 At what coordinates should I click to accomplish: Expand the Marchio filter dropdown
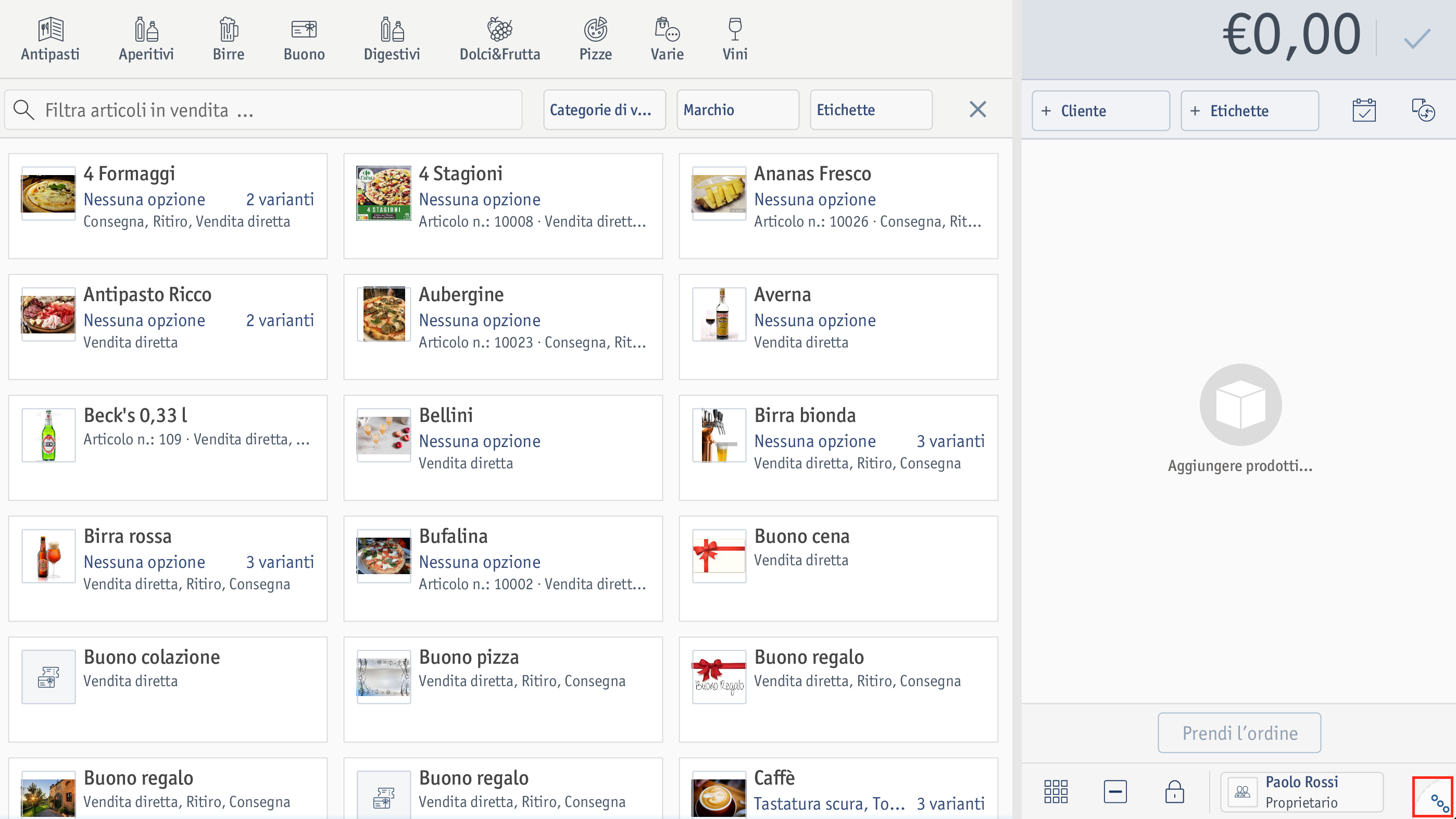point(737,110)
